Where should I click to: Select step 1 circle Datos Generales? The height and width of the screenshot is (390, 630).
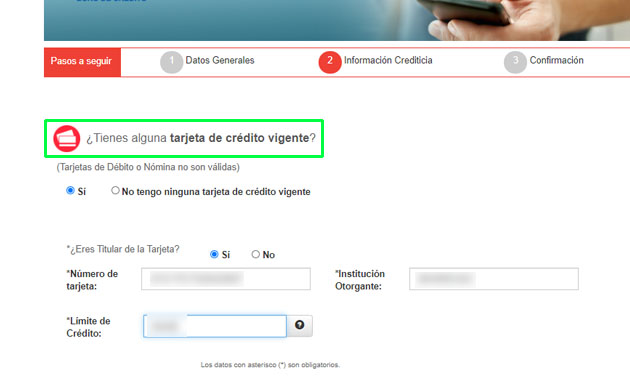tap(172, 62)
